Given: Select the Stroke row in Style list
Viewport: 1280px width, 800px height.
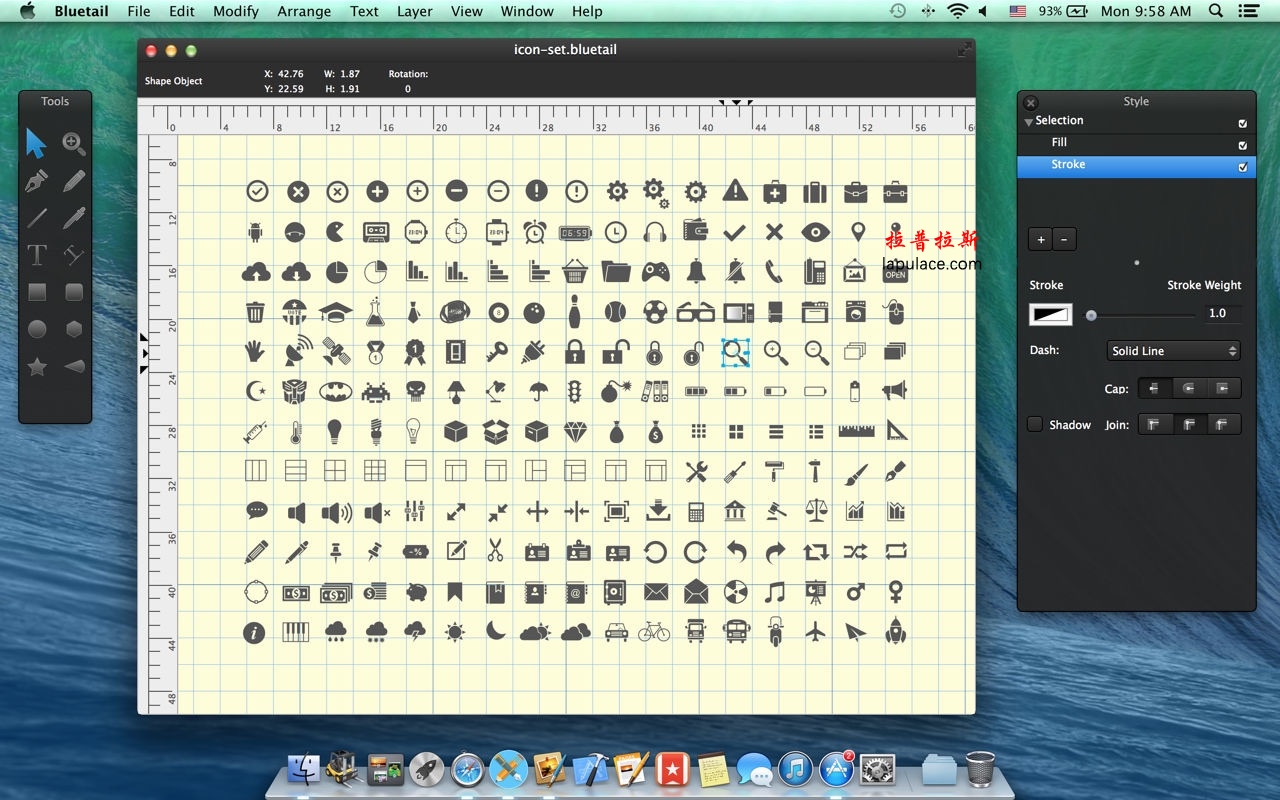Looking at the screenshot, I should tap(1136, 167).
